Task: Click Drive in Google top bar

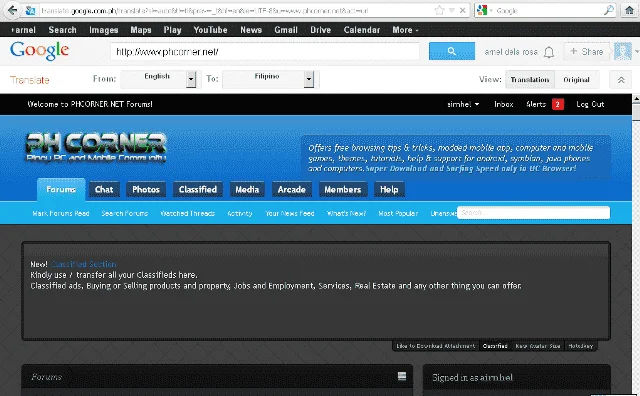Action: pyautogui.click(x=320, y=30)
